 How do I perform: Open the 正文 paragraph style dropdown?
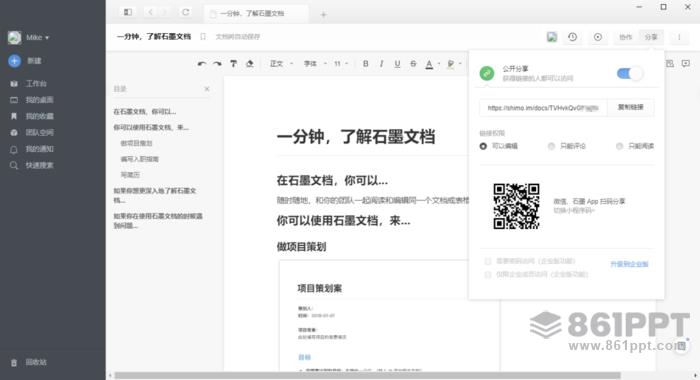click(x=281, y=64)
